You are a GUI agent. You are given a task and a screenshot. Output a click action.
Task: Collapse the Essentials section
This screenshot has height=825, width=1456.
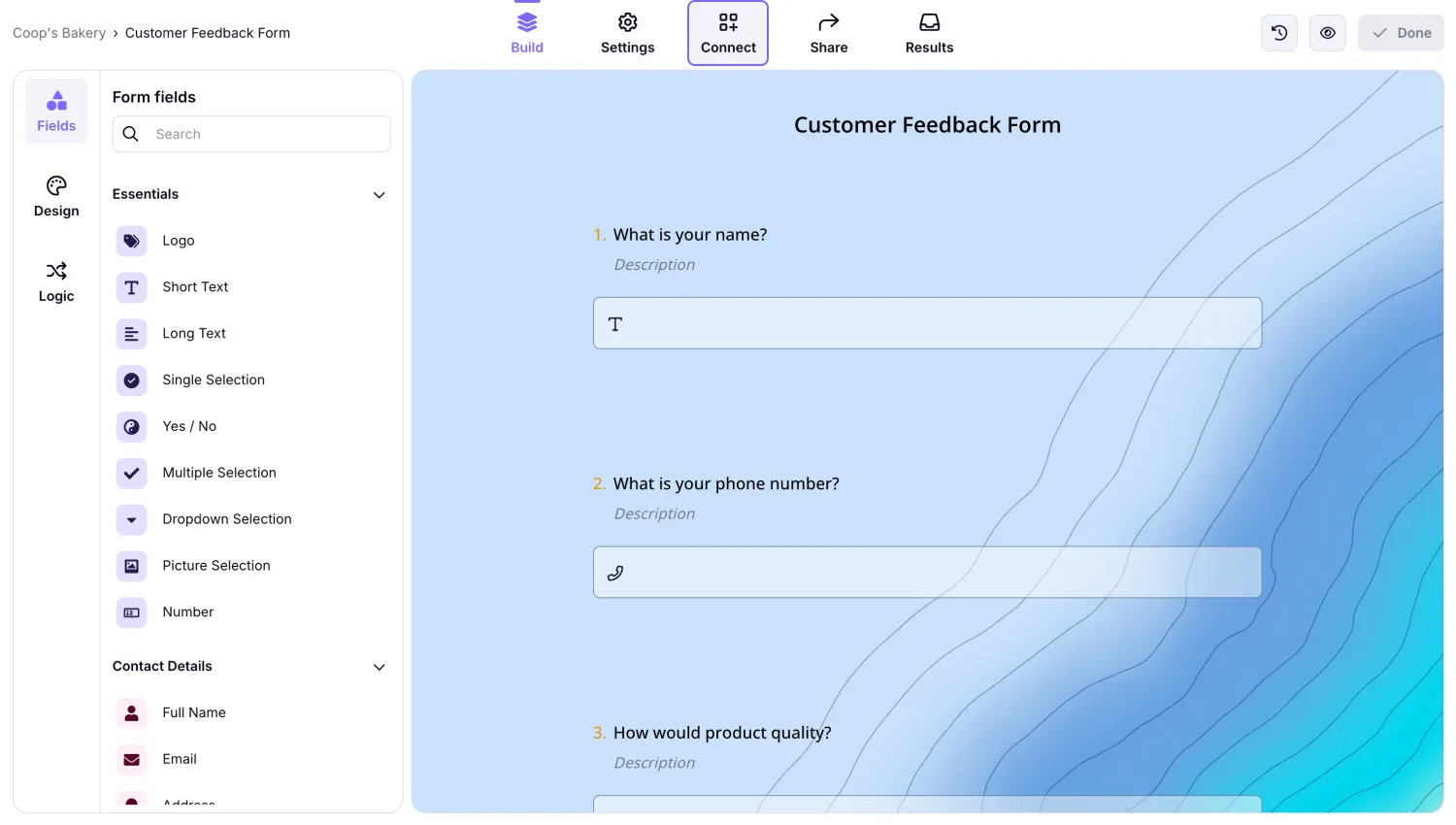pos(379,194)
